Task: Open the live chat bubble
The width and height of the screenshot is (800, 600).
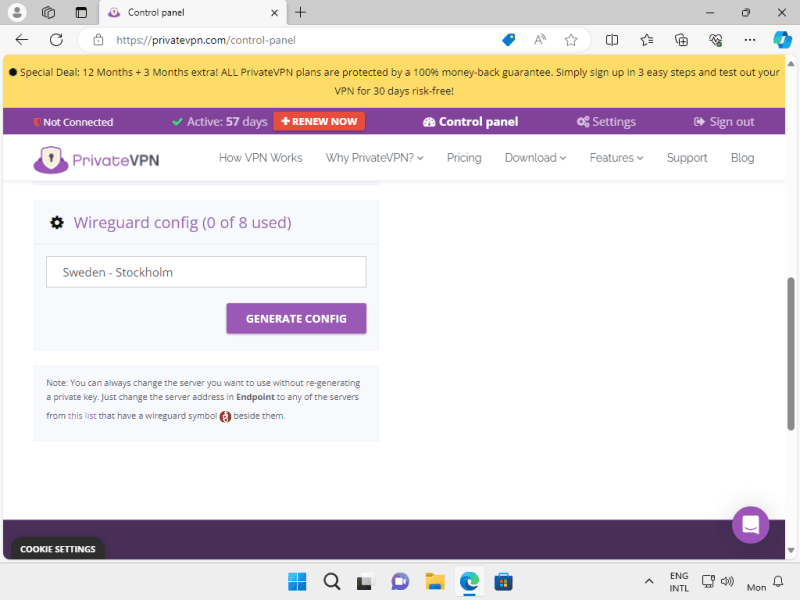Action: click(x=750, y=524)
